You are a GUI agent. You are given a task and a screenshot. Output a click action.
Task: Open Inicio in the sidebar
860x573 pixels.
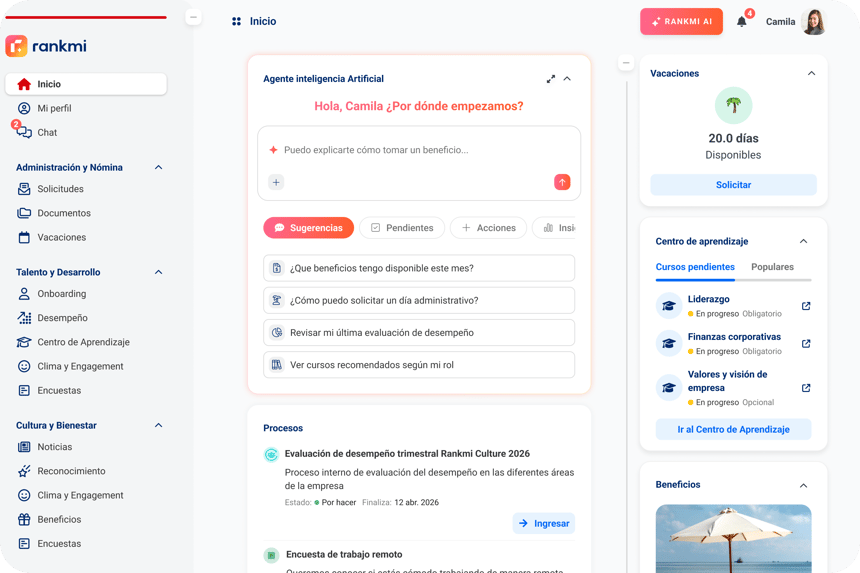86,84
